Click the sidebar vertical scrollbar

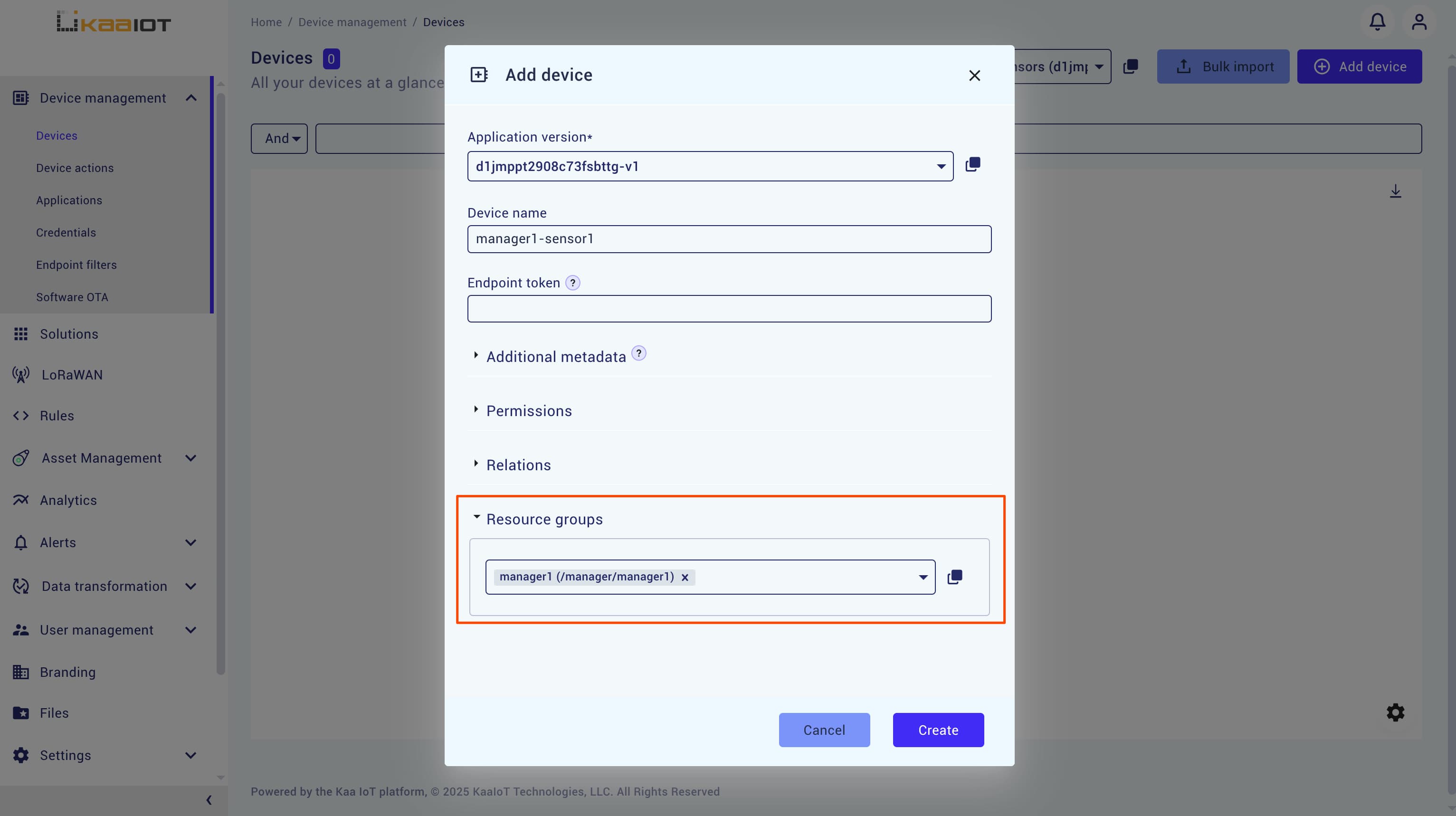(x=220, y=384)
